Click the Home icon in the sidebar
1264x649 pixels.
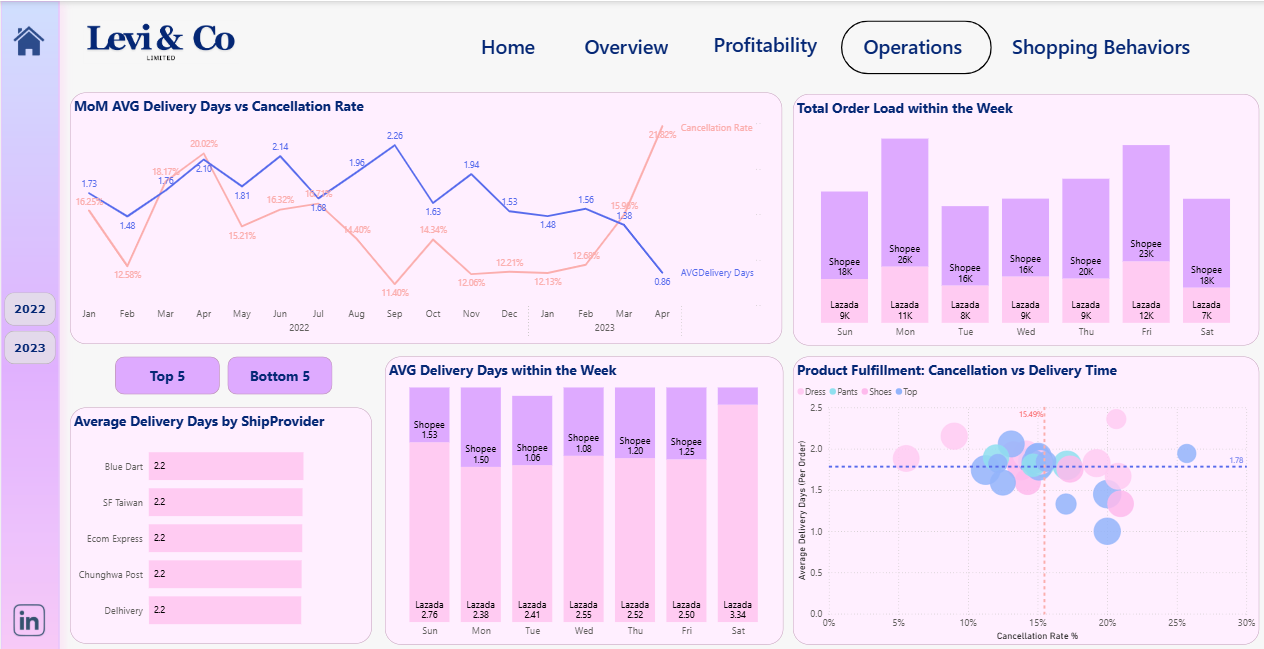tap(29, 41)
